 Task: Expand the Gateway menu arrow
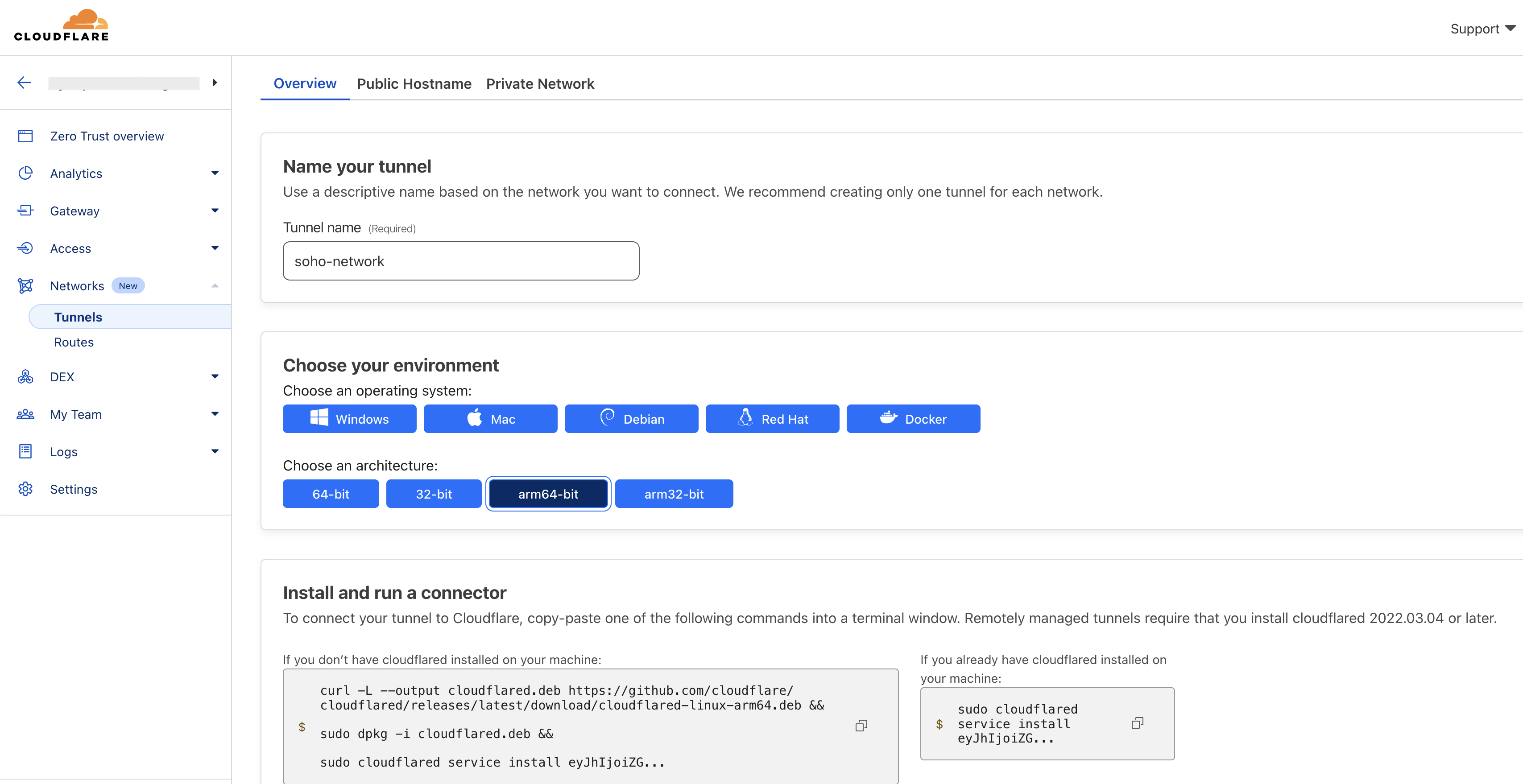click(215, 210)
